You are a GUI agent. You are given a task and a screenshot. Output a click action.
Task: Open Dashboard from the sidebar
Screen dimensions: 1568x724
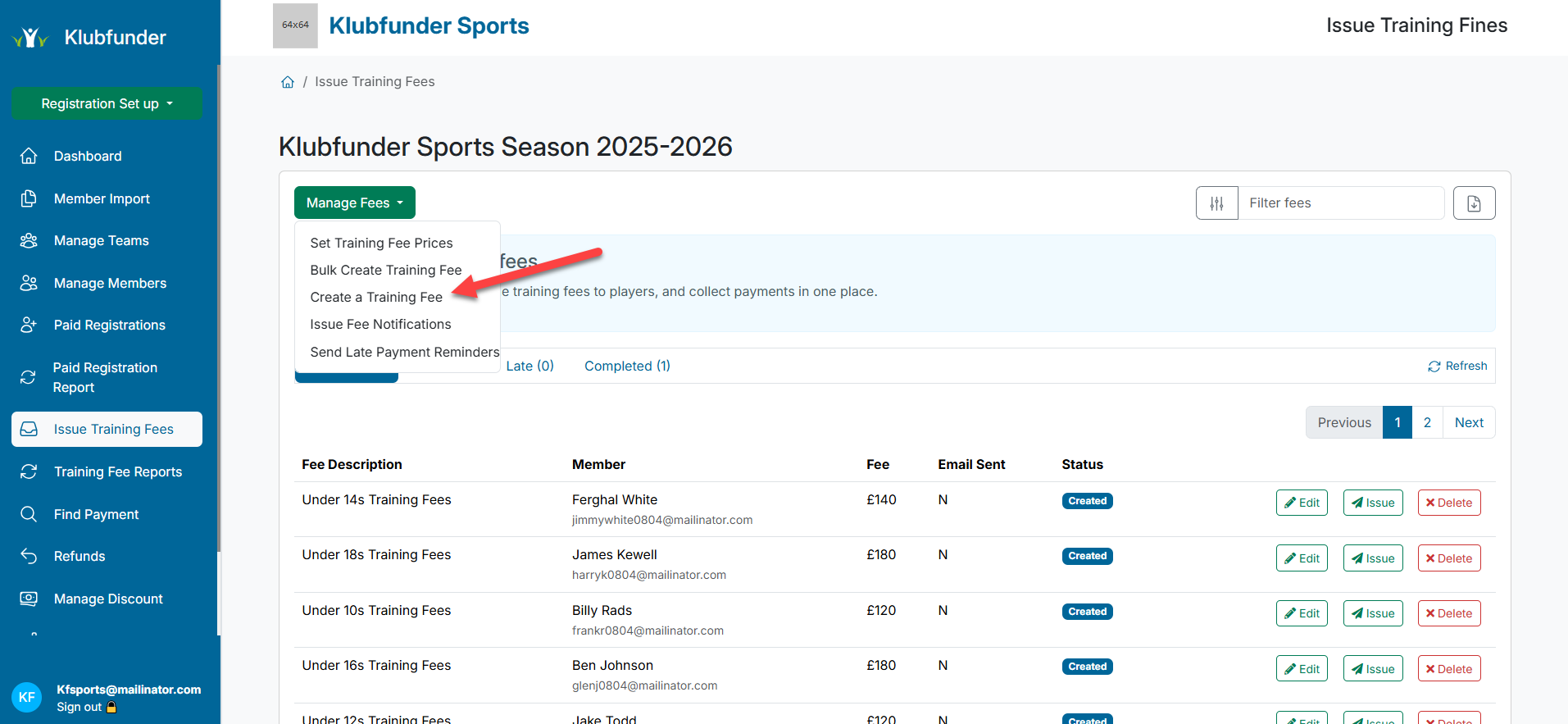(x=88, y=156)
